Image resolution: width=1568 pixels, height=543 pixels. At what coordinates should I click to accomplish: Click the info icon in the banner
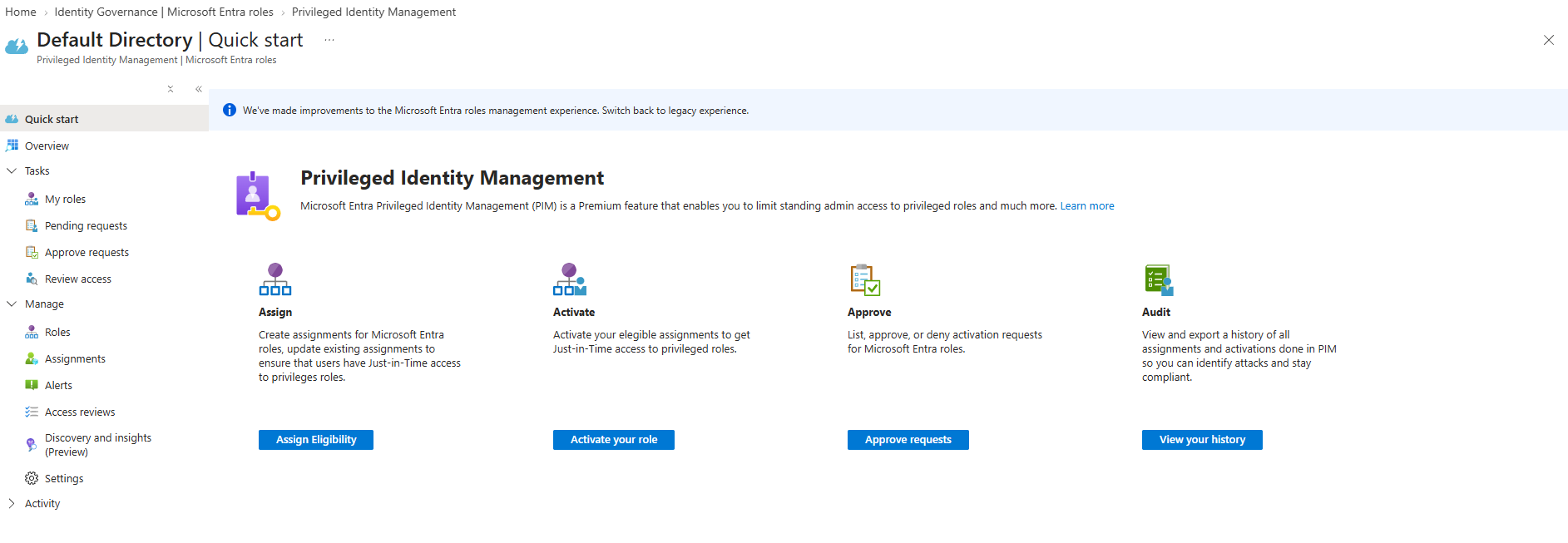[230, 110]
